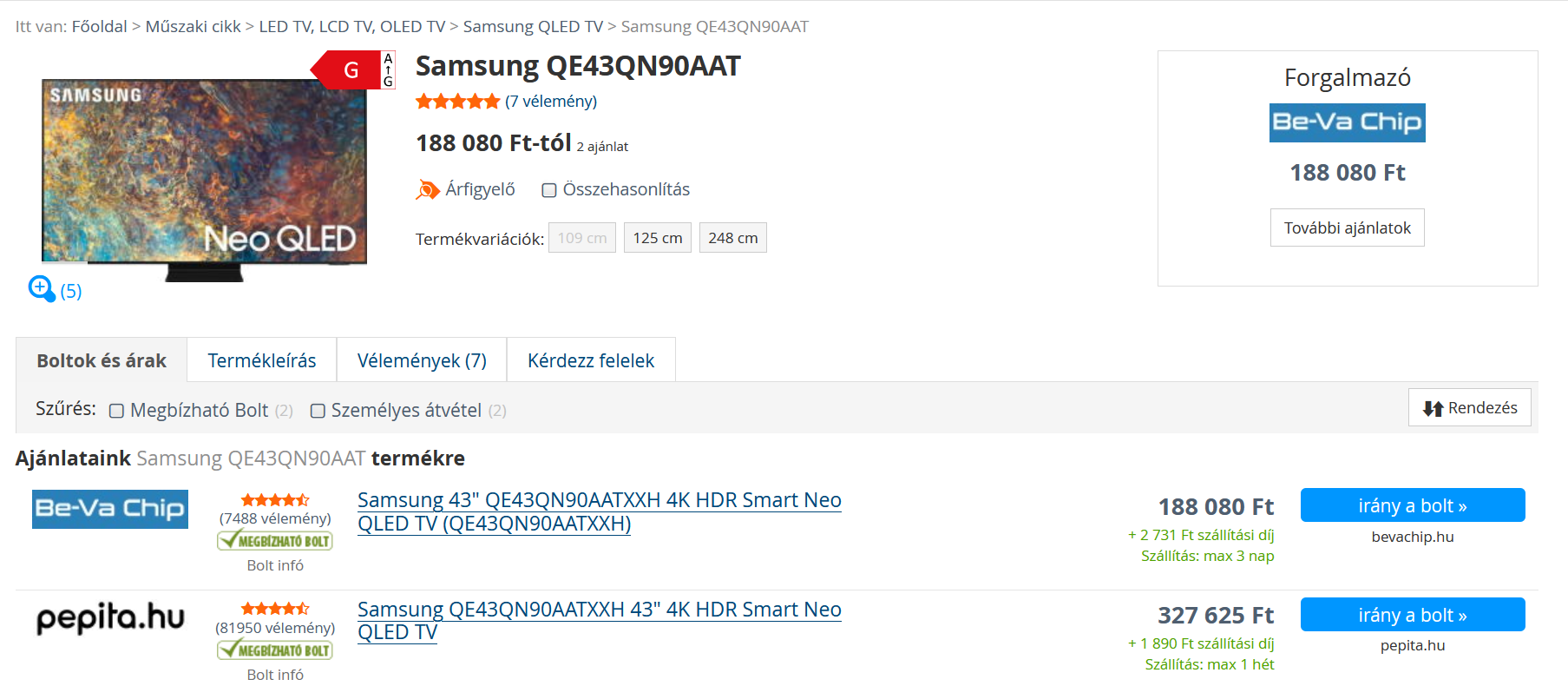Click the + 2 731 Ft szállítási díj text
Screen dimensions: 1568x686
(1201, 535)
